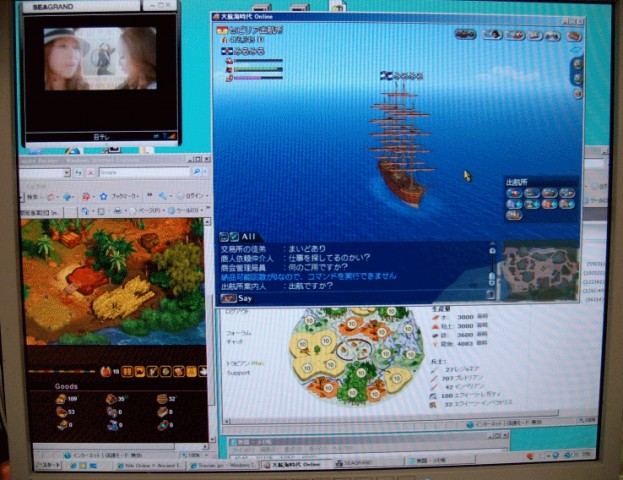The image size is (623, 480).
Task: Open the ログイン dropdown in toolbar
Action: pyautogui.click(x=193, y=195)
